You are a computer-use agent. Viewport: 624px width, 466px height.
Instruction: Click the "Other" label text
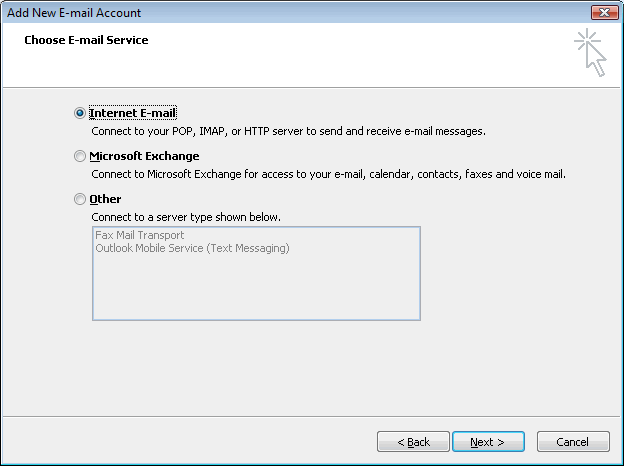click(x=105, y=200)
